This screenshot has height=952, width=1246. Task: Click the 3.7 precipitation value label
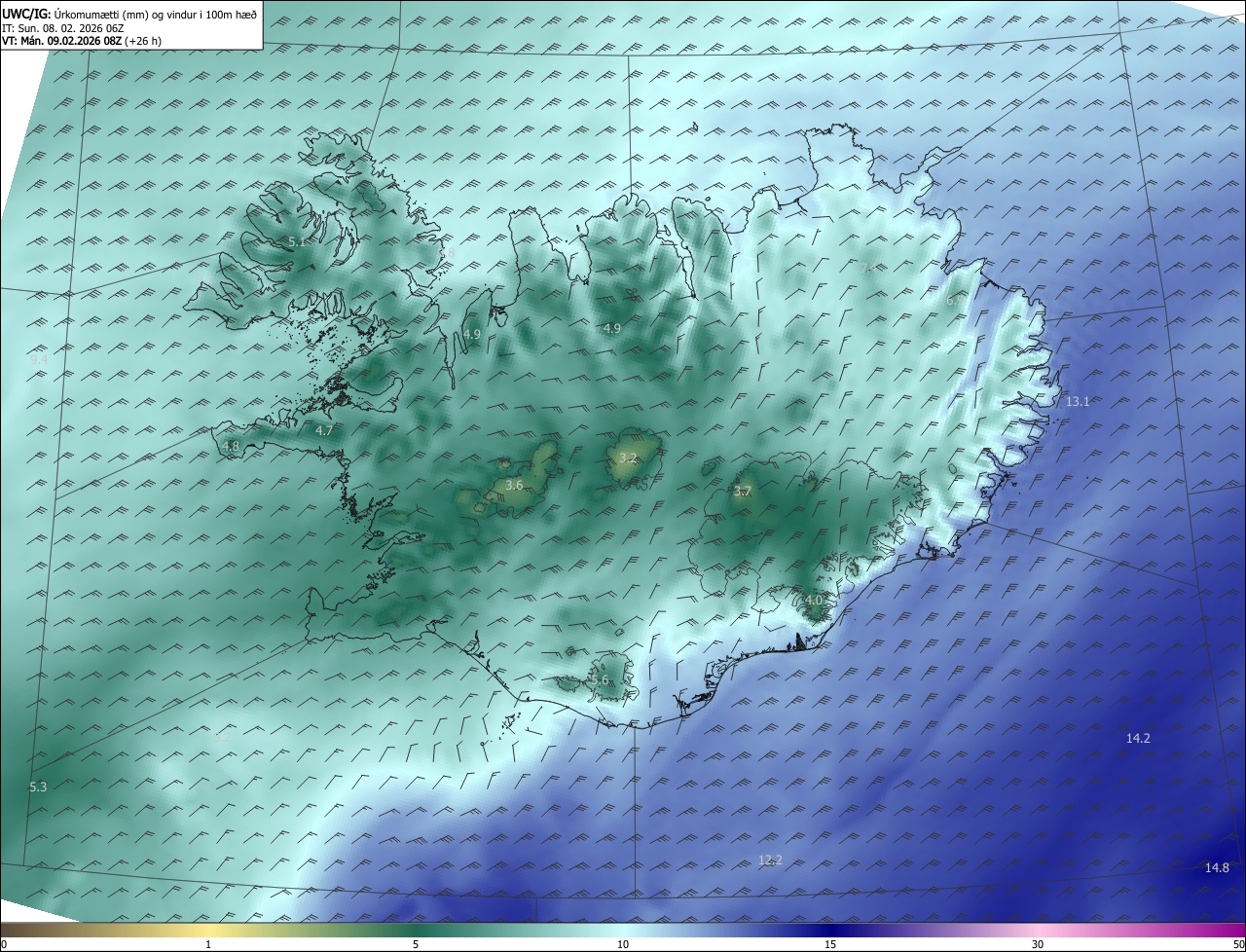(743, 492)
